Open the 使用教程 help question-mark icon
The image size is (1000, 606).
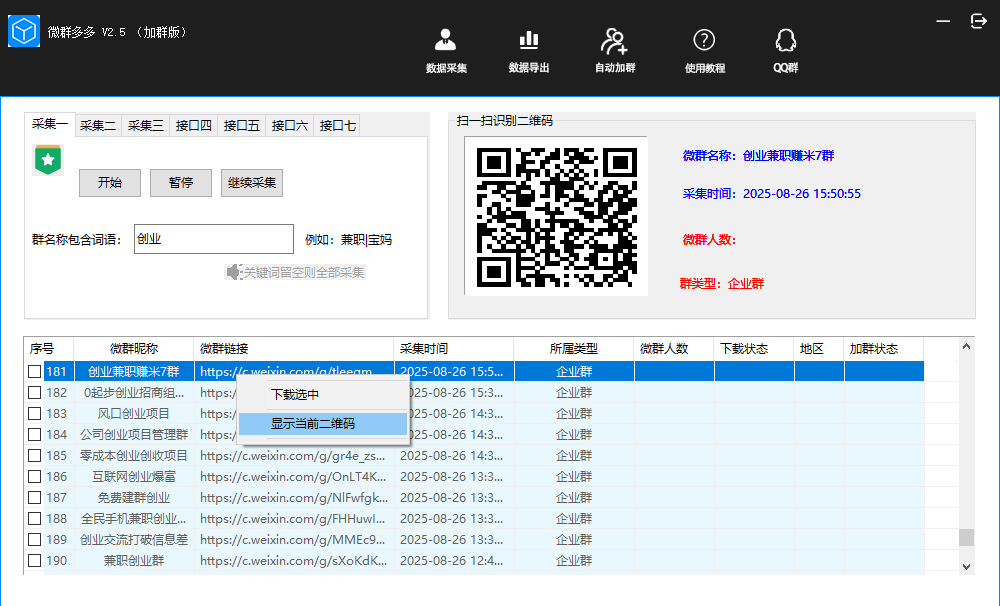[704, 41]
